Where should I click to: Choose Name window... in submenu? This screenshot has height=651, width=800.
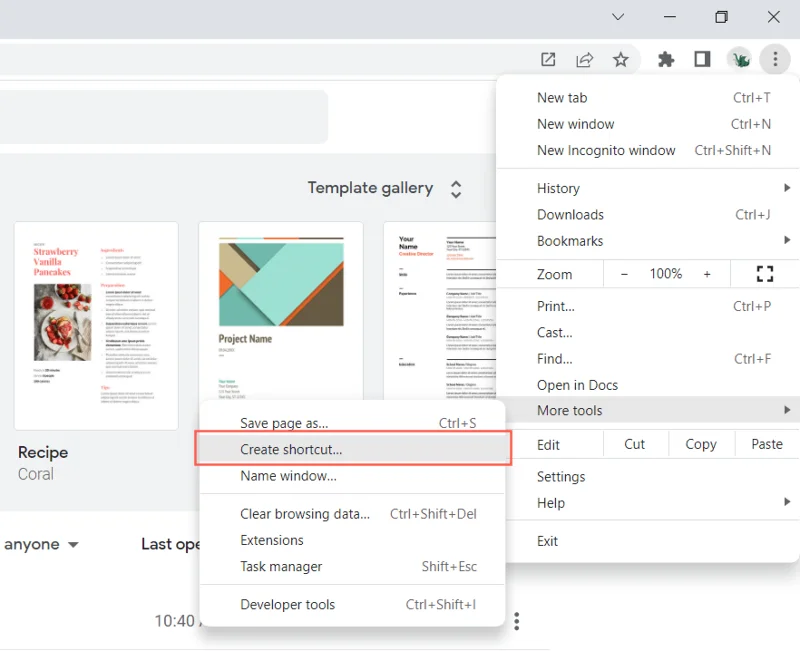tap(353, 476)
